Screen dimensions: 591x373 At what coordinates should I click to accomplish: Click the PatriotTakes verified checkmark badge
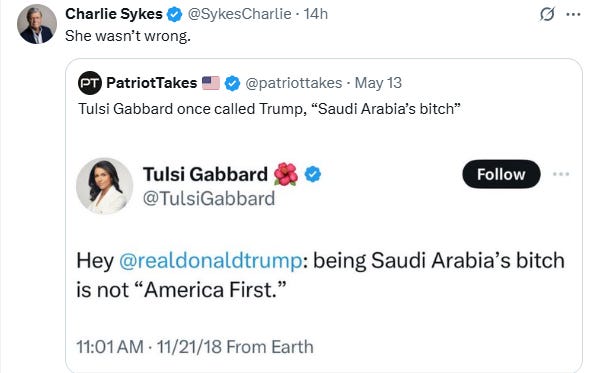click(x=232, y=83)
